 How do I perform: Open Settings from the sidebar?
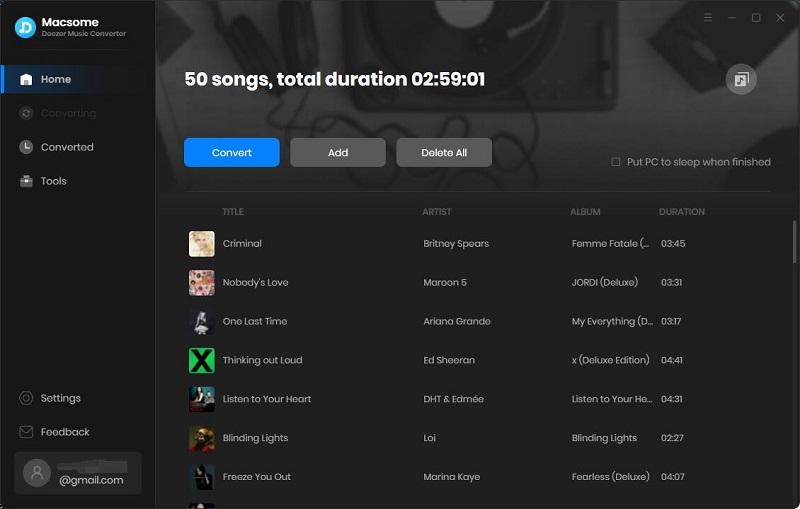click(x=78, y=398)
